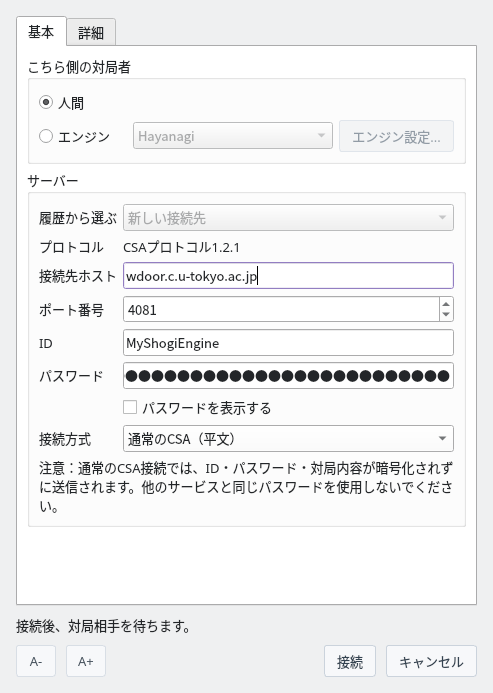Click the エンジン設定... button
This screenshot has height=693, width=493.
pyautogui.click(x=396, y=137)
